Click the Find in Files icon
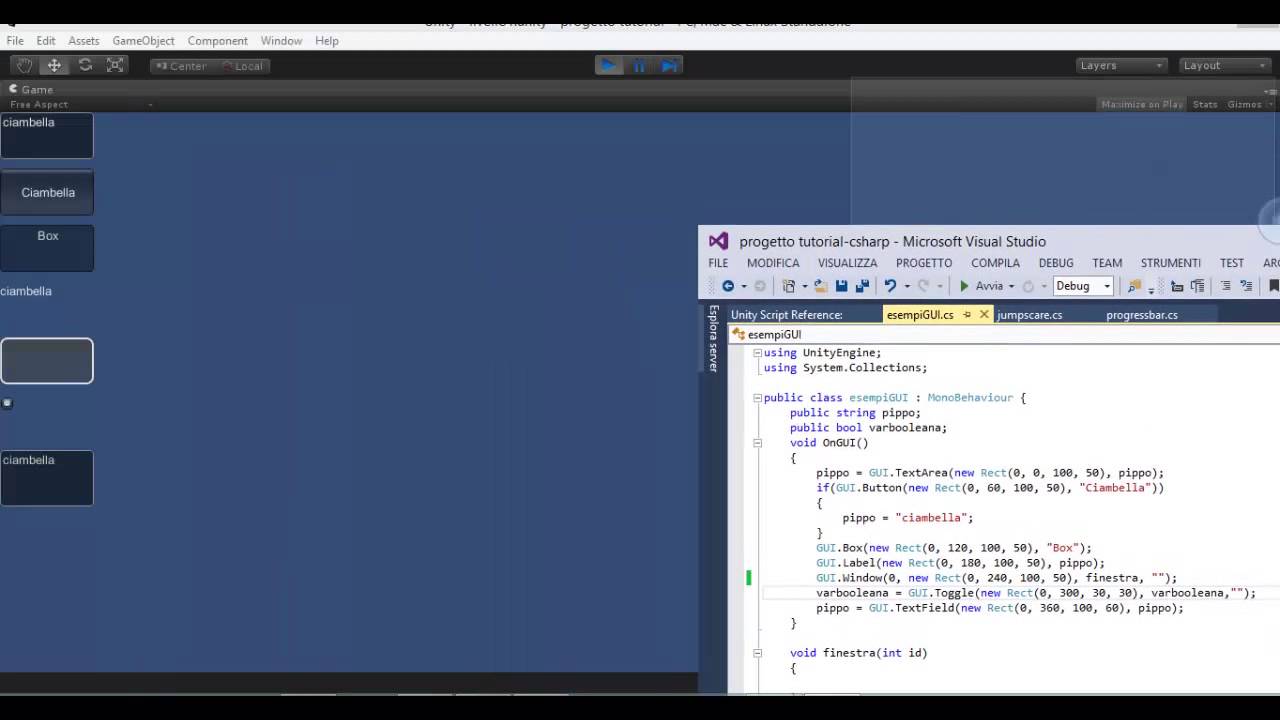The height and width of the screenshot is (720, 1280). 1134,286
